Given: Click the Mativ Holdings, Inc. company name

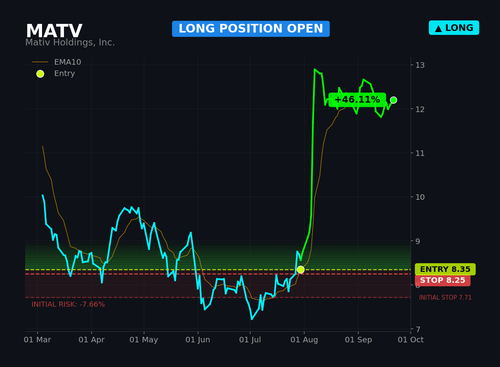Looking at the screenshot, I should (x=70, y=43).
